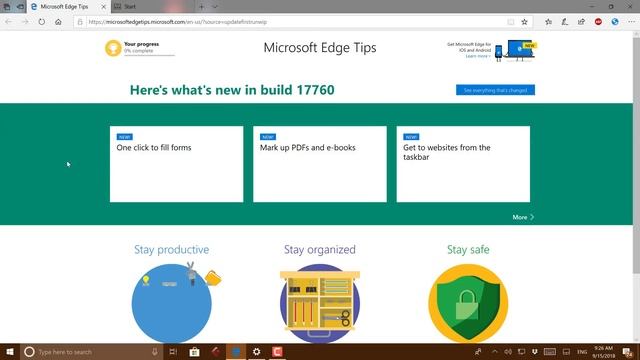The image size is (640, 360).
Task: Click the Stay organized toolbox illustration
Action: pyautogui.click(x=320, y=304)
